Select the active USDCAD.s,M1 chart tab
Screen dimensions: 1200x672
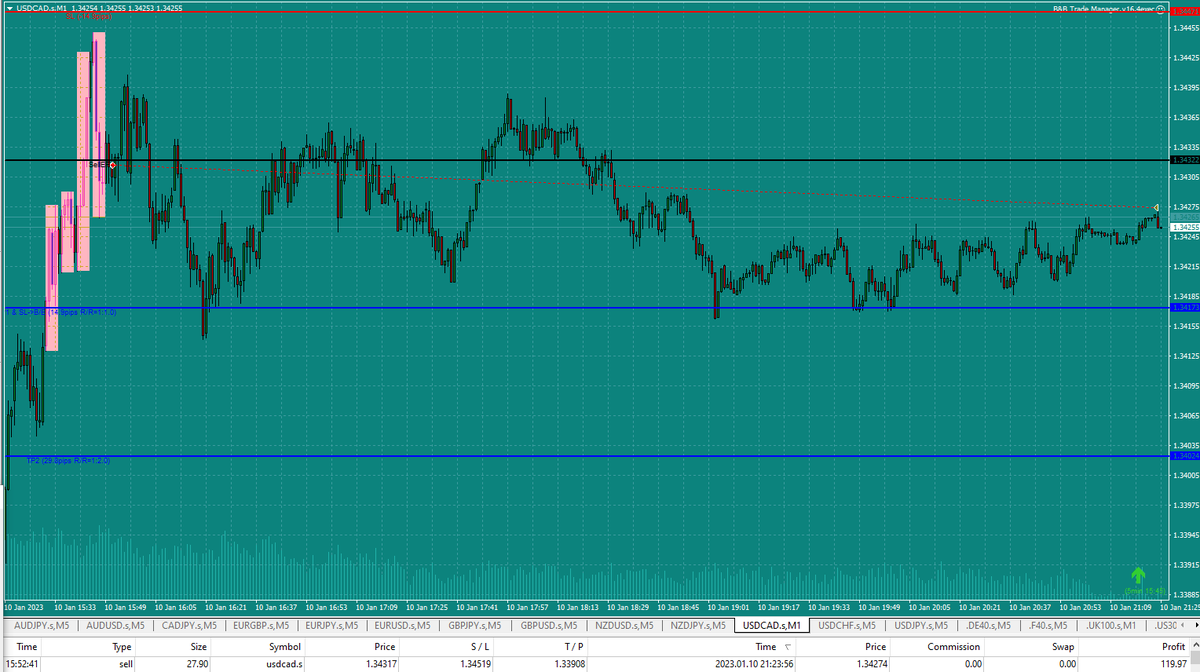(771, 626)
